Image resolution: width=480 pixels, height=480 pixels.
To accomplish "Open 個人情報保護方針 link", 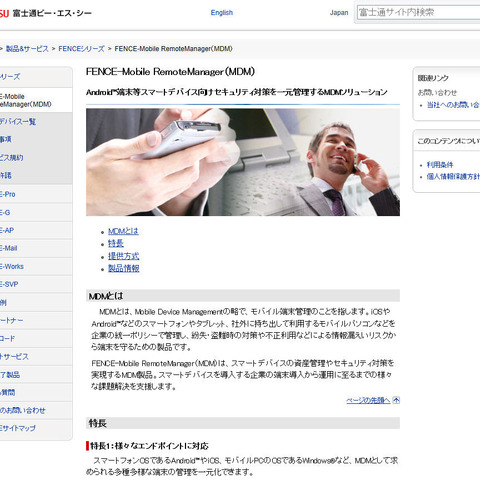I will [x=453, y=177].
